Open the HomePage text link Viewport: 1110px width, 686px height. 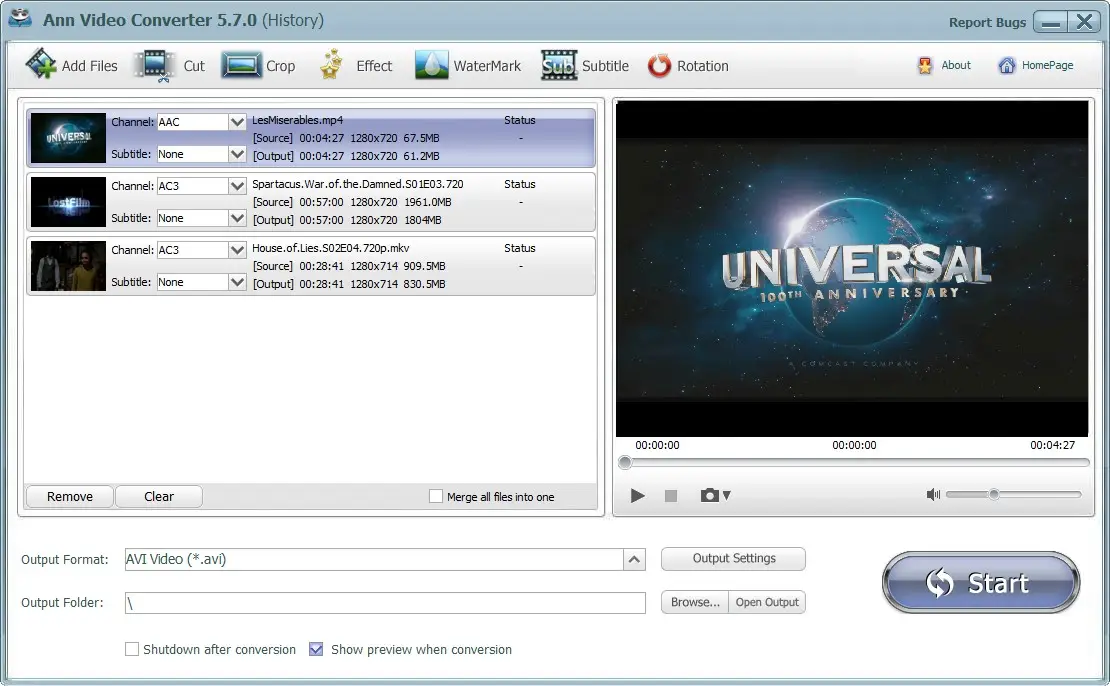(1047, 65)
